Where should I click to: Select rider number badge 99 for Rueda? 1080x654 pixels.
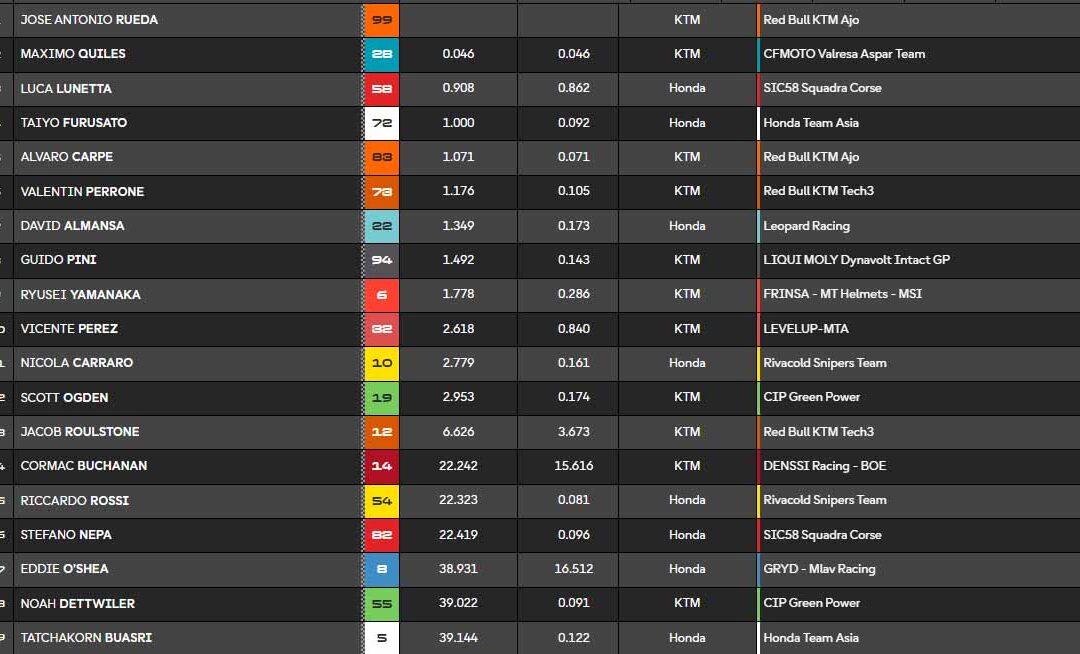coord(381,19)
